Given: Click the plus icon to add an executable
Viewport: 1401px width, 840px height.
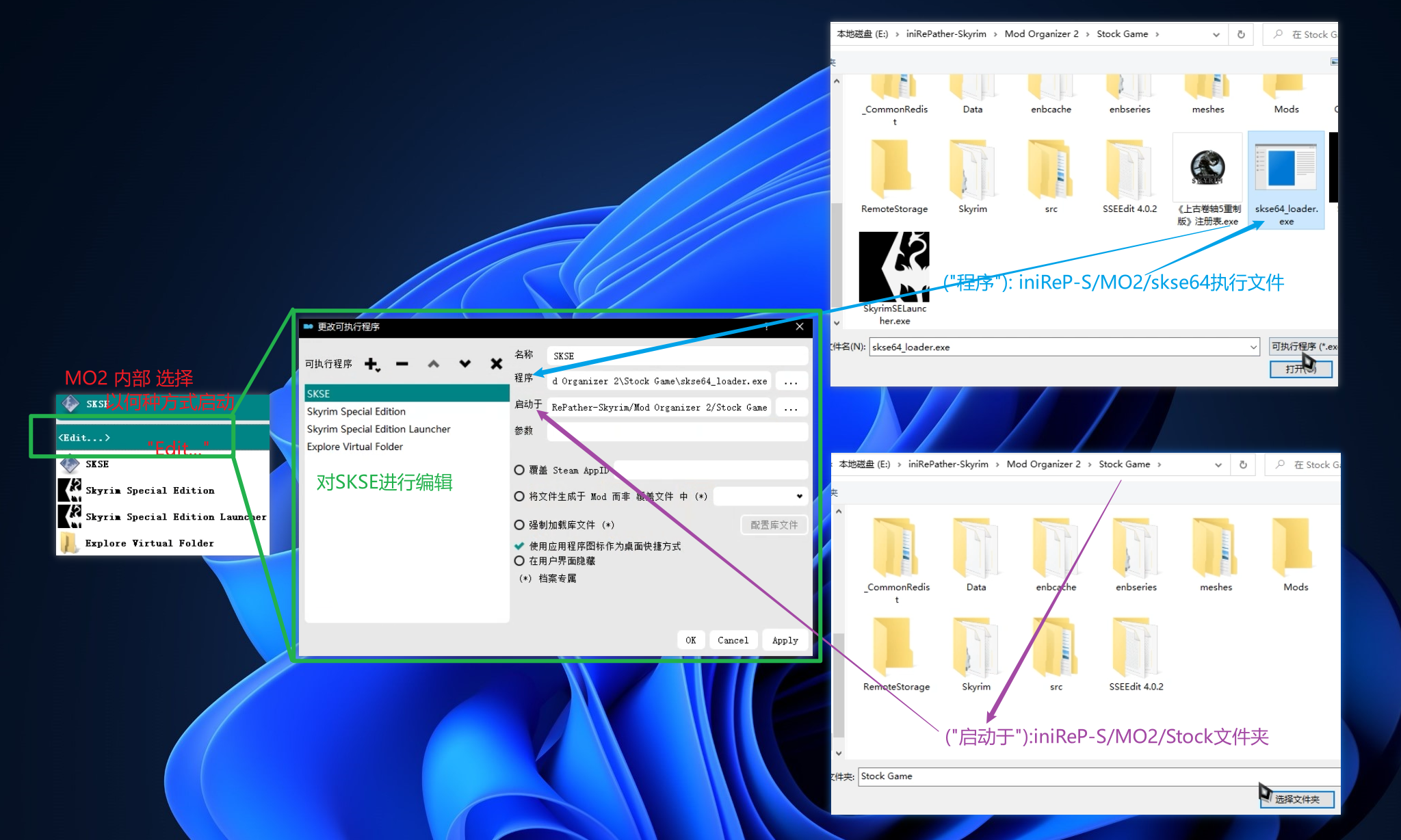Looking at the screenshot, I should pyautogui.click(x=371, y=364).
